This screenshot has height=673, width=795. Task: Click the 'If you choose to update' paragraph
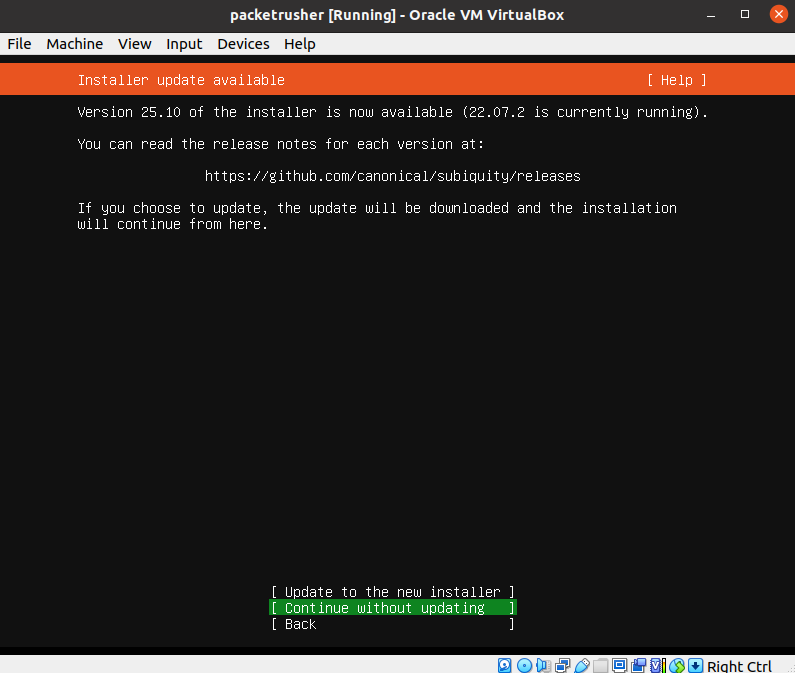(377, 216)
